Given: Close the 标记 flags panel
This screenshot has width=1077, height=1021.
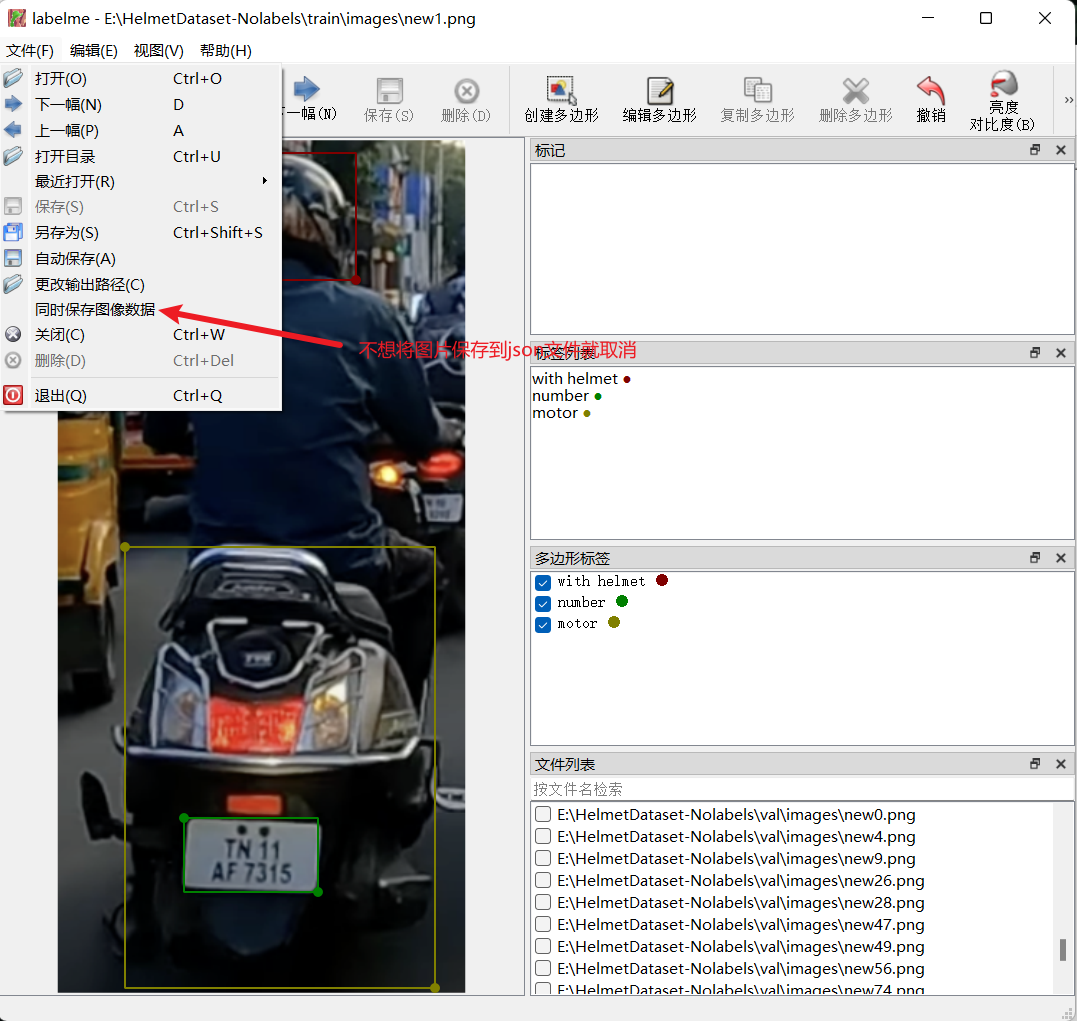Looking at the screenshot, I should 1061,150.
